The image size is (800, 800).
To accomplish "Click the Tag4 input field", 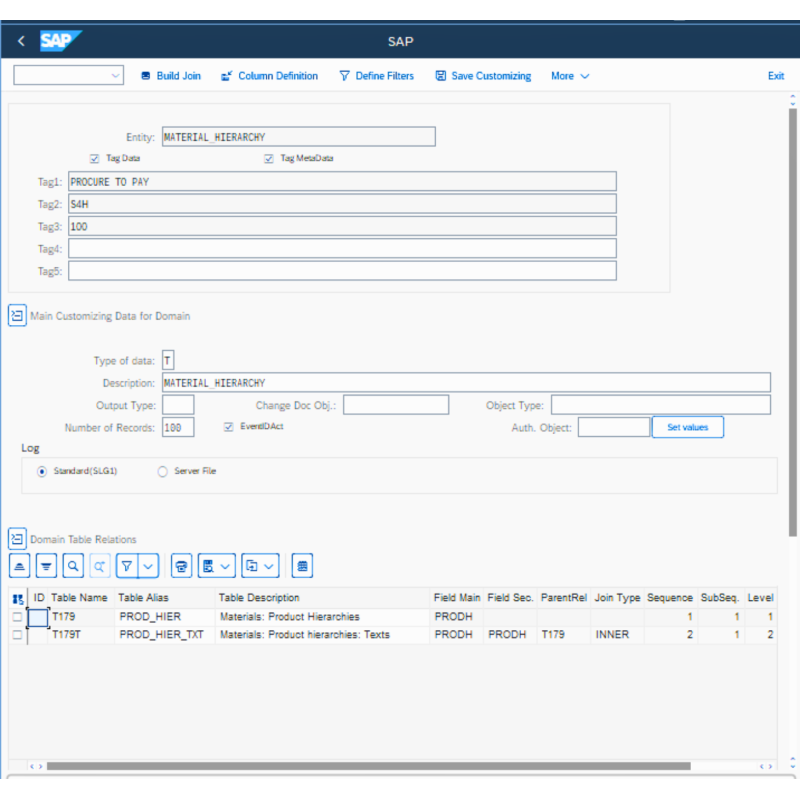I will [342, 249].
